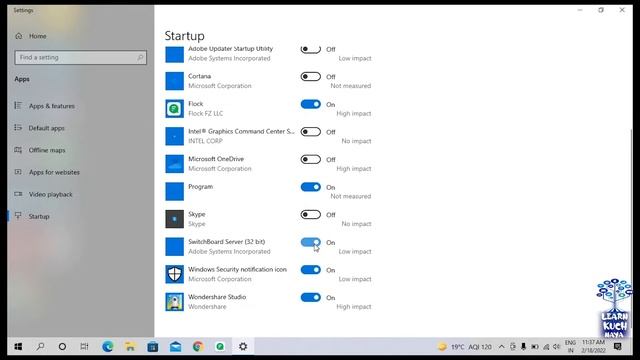640x360 pixels.
Task: Click the Settings gear on taskbar
Action: [243, 347]
